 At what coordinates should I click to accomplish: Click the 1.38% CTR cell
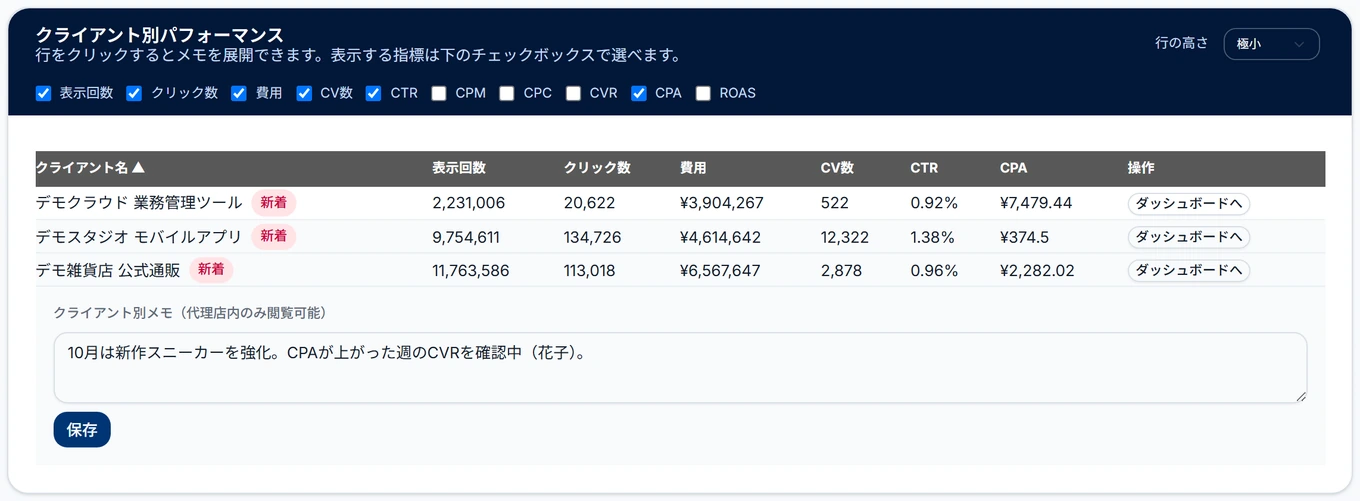(933, 237)
